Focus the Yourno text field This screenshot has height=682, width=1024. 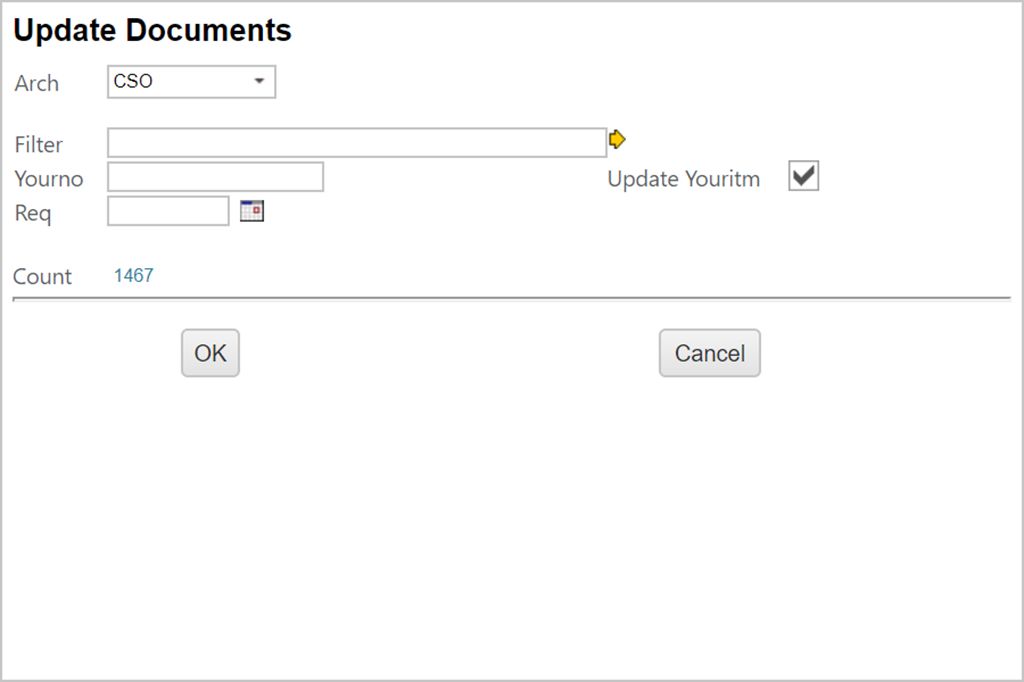click(215, 177)
